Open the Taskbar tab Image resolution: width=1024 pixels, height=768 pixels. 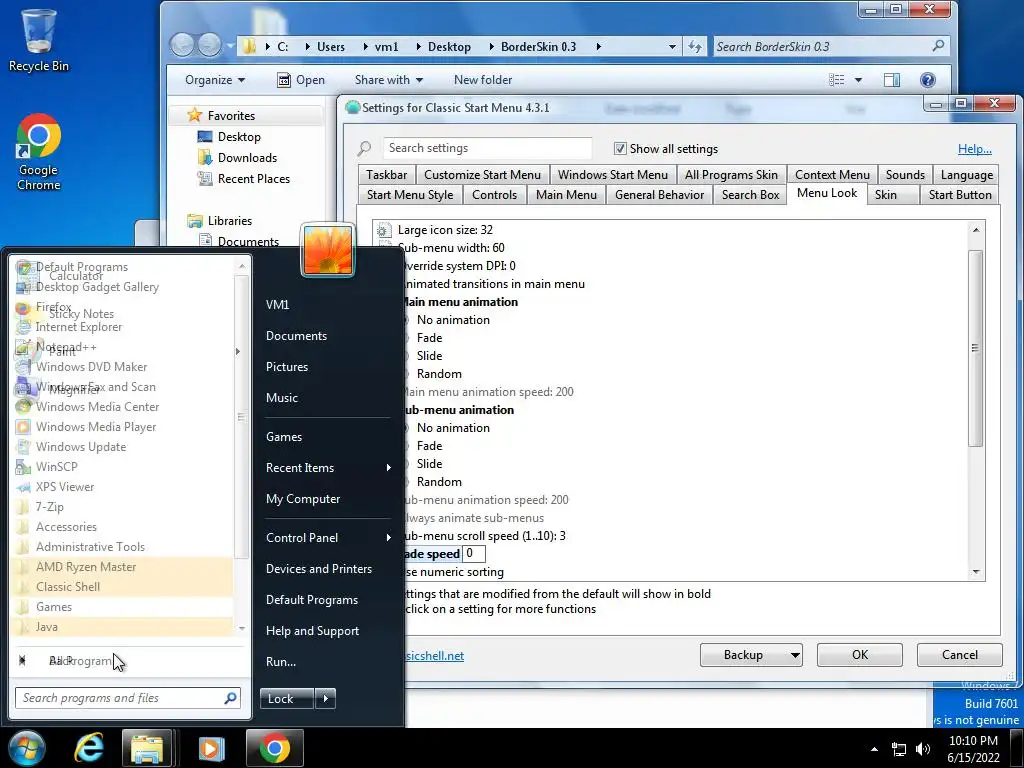click(x=386, y=175)
